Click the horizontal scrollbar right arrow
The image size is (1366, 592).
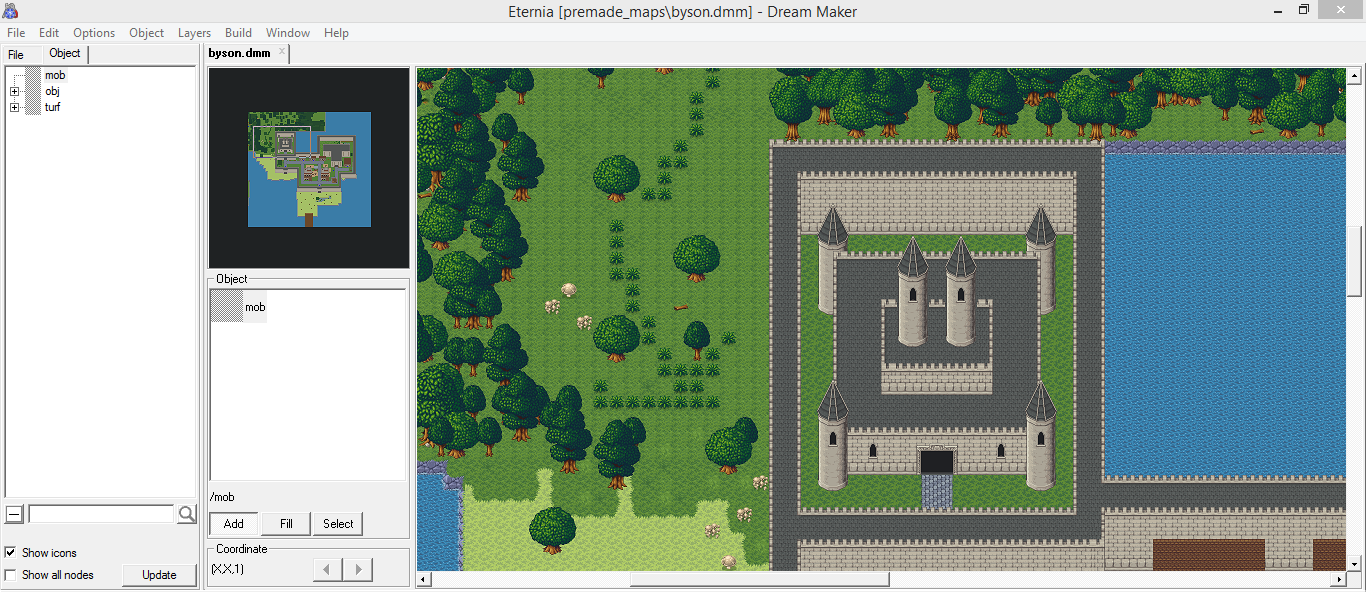pos(1339,579)
